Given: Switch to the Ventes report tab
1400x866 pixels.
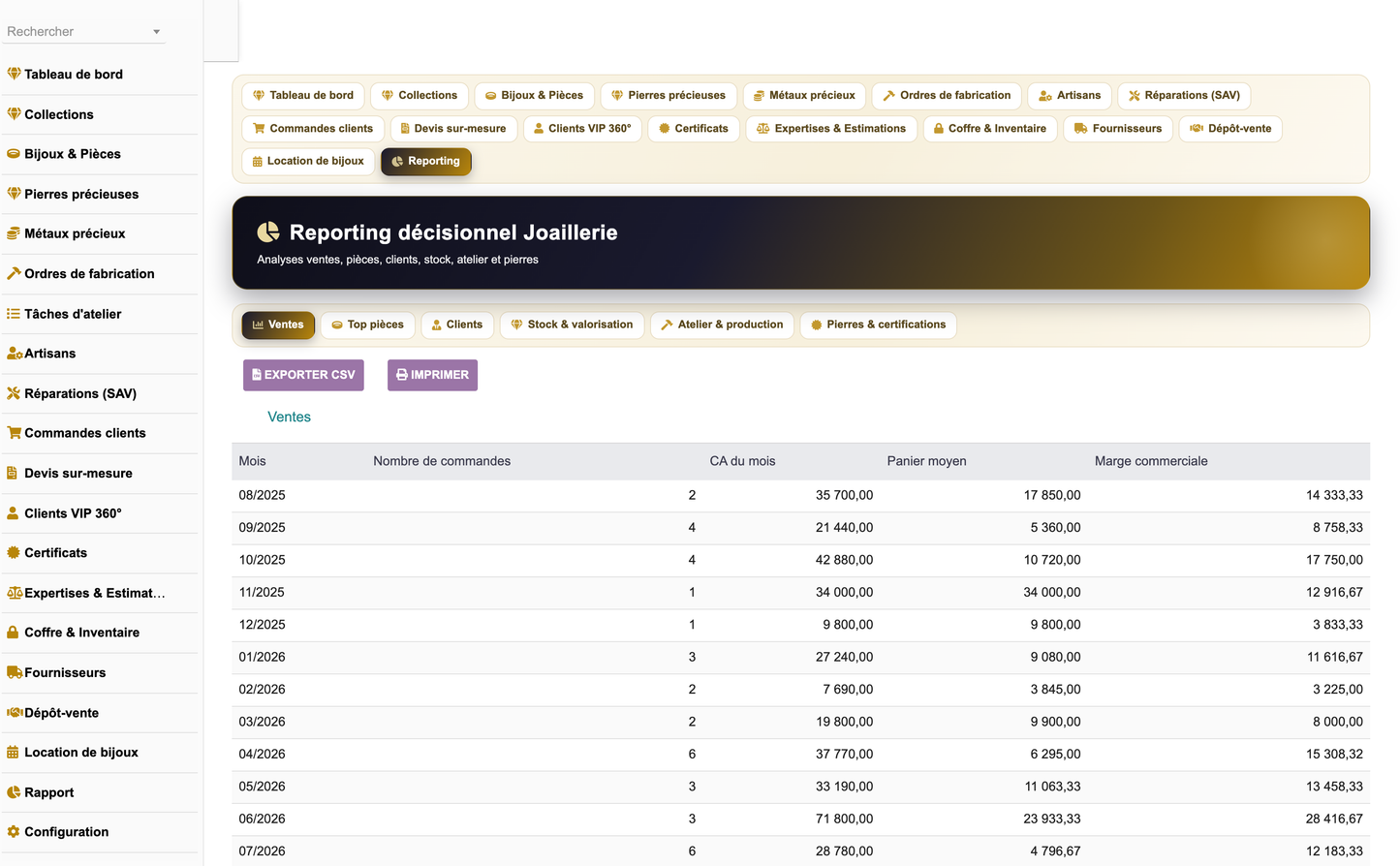Looking at the screenshot, I should pos(278,325).
